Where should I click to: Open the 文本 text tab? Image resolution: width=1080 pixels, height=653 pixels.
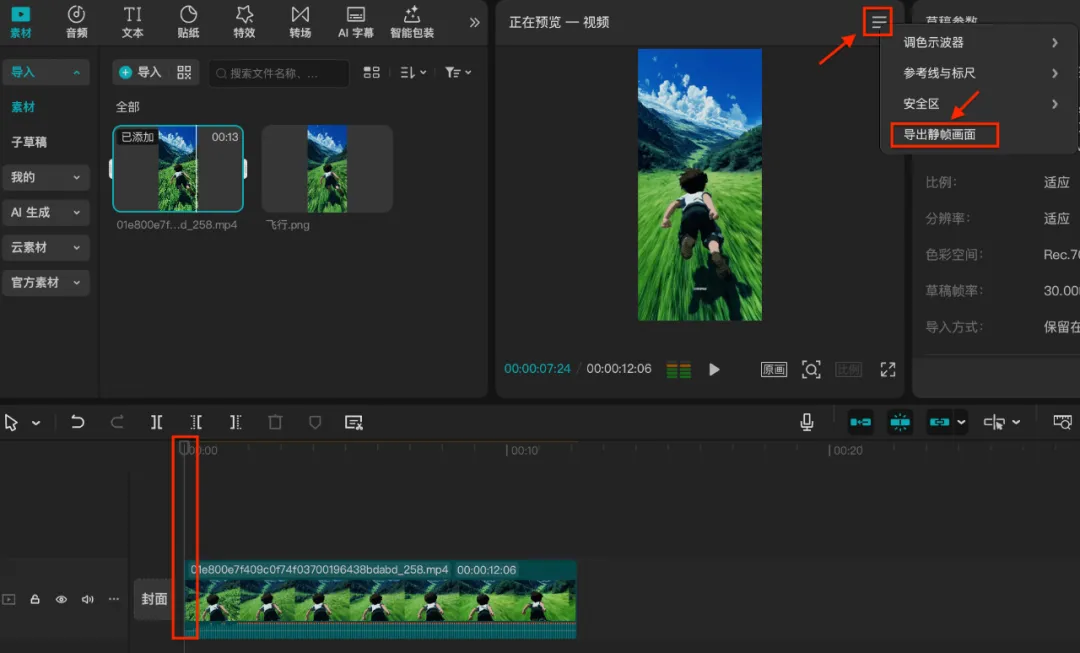pos(132,22)
